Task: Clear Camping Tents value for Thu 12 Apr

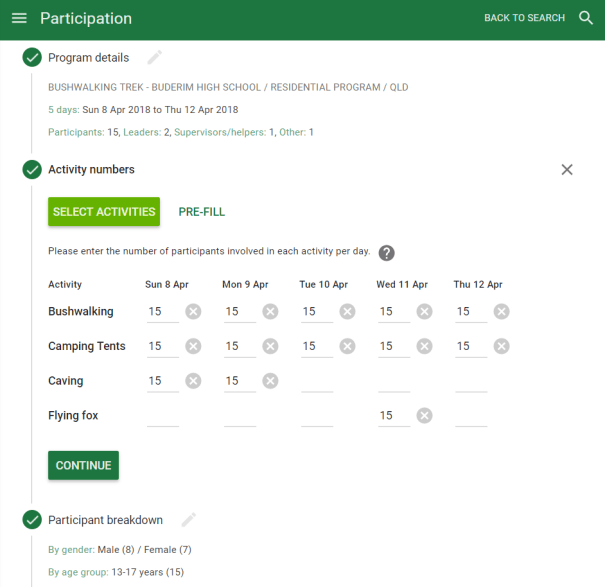Action: [x=501, y=346]
